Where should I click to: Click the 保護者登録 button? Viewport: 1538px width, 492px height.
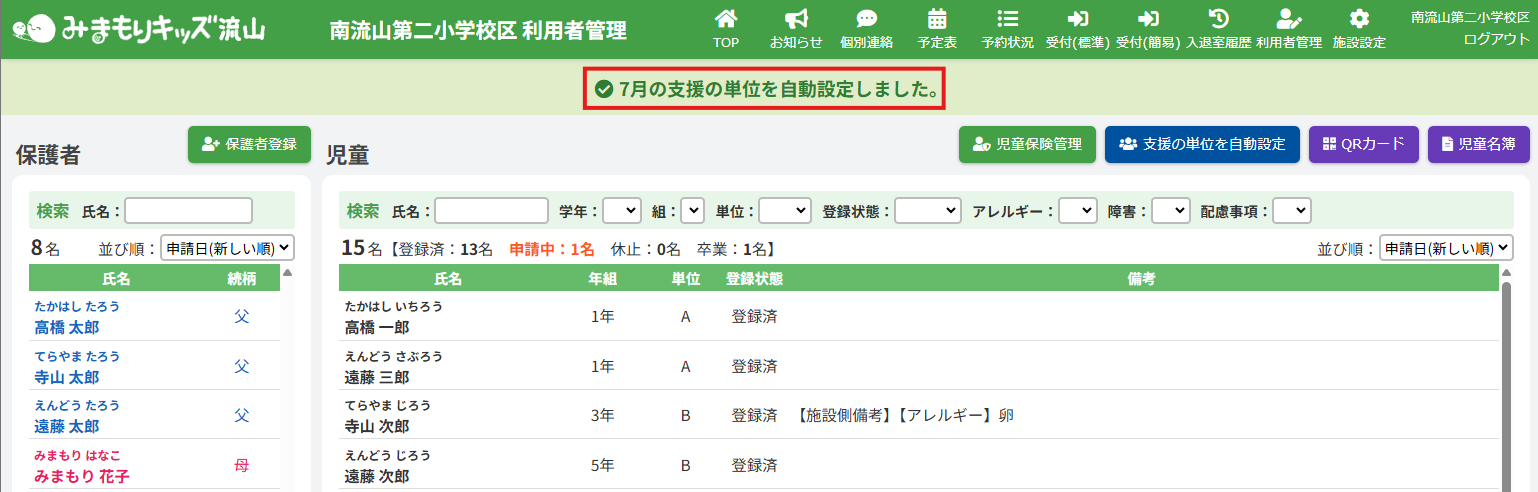tap(249, 144)
